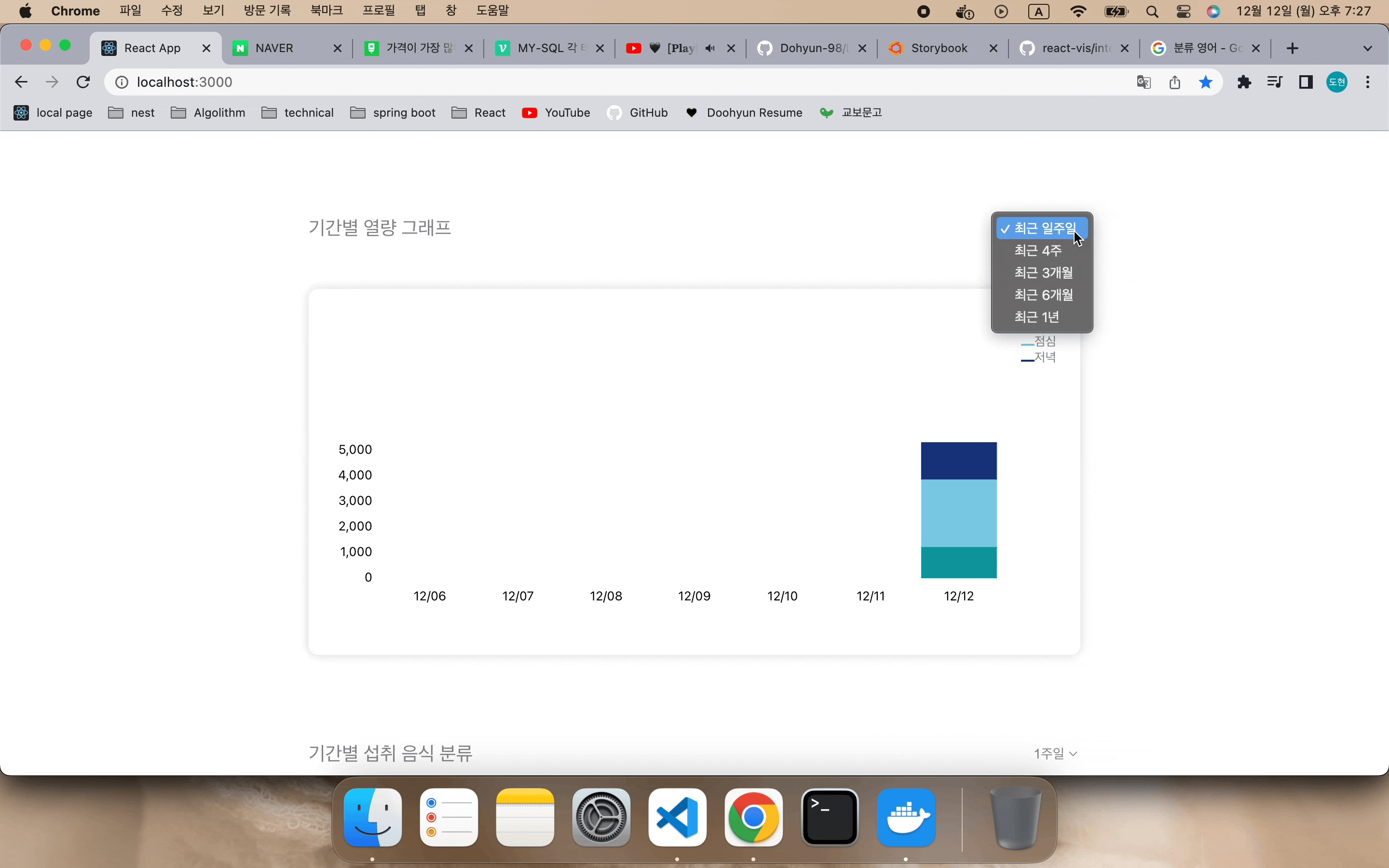Choose 최근 3개월 from the dropdown
Viewport: 1389px width, 868px height.
coord(1043,272)
